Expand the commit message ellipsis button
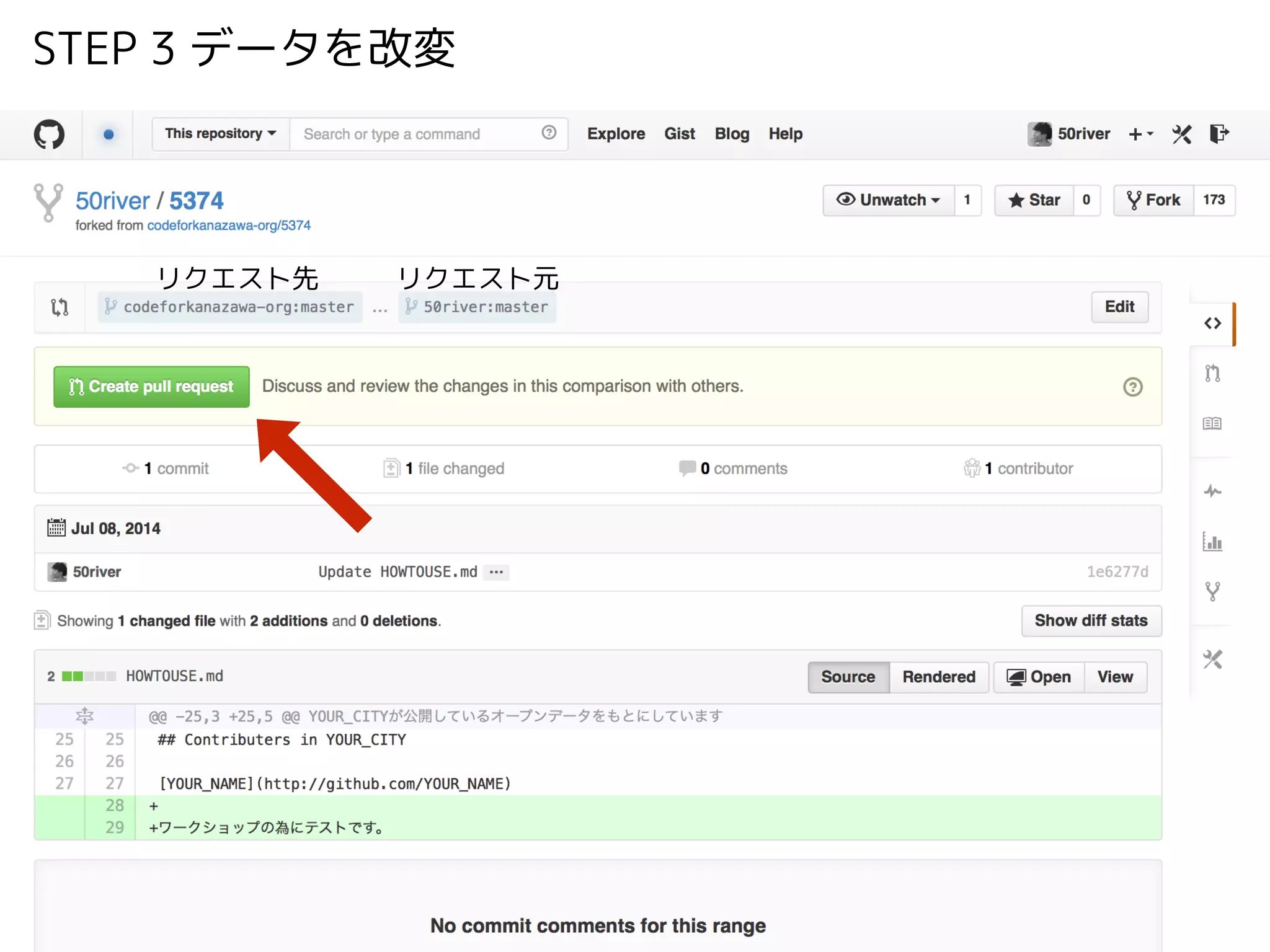The height and width of the screenshot is (952, 1270). (497, 572)
